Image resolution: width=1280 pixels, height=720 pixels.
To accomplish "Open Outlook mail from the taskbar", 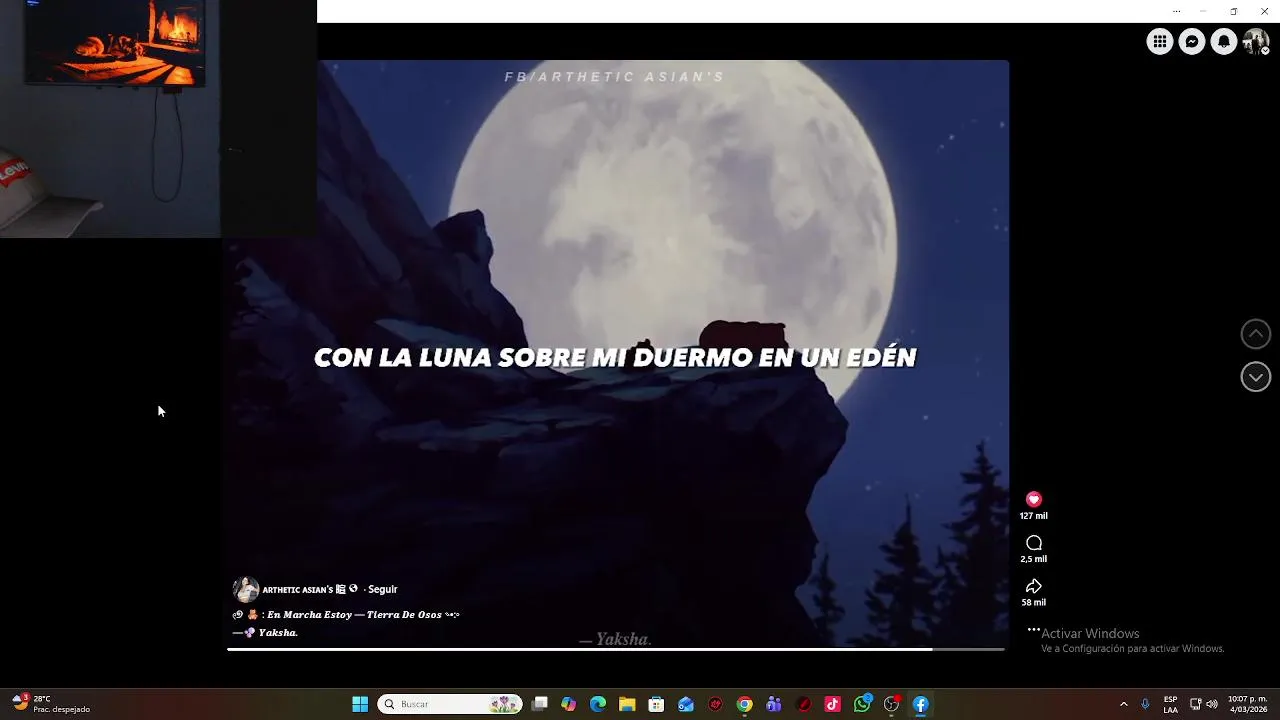I will (686, 704).
